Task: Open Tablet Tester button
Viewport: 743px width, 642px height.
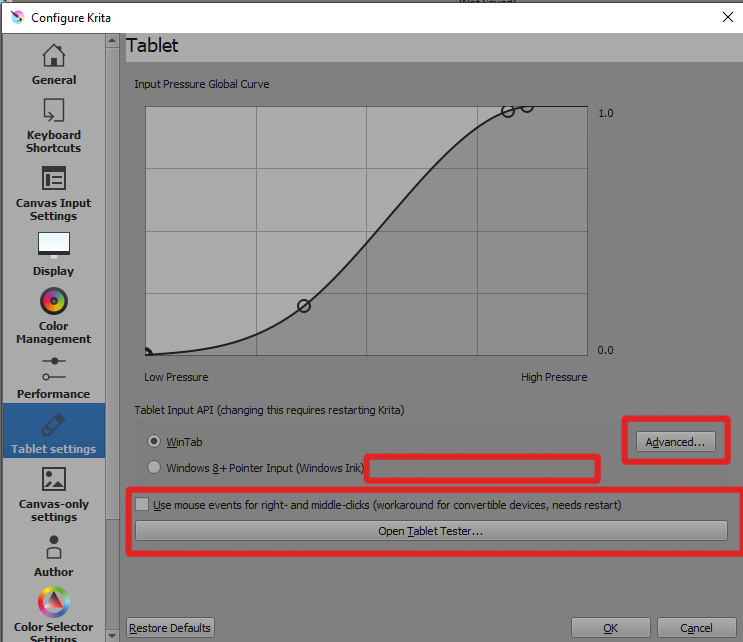Action: tap(431, 531)
